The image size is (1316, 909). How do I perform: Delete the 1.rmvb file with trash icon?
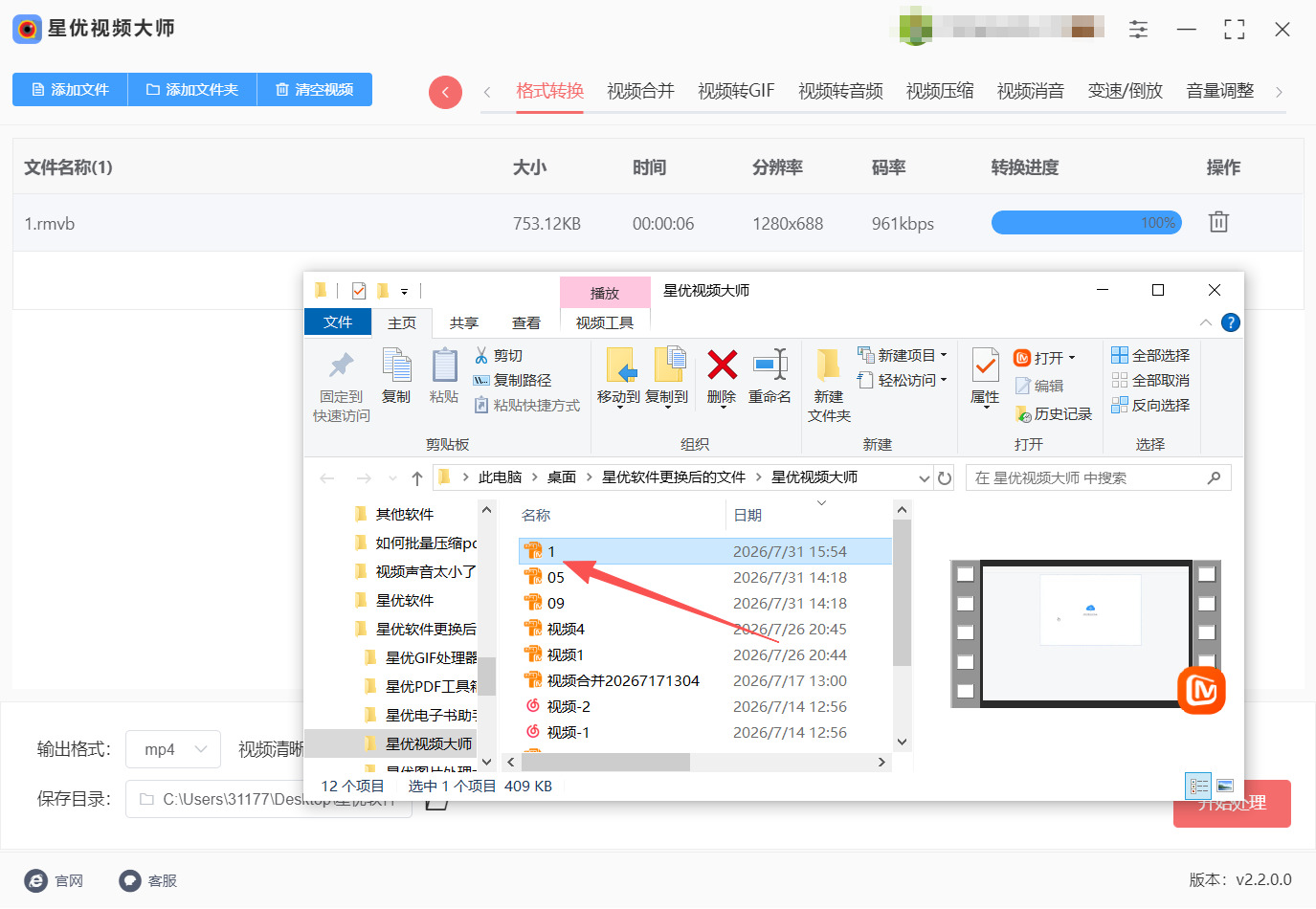1218,222
